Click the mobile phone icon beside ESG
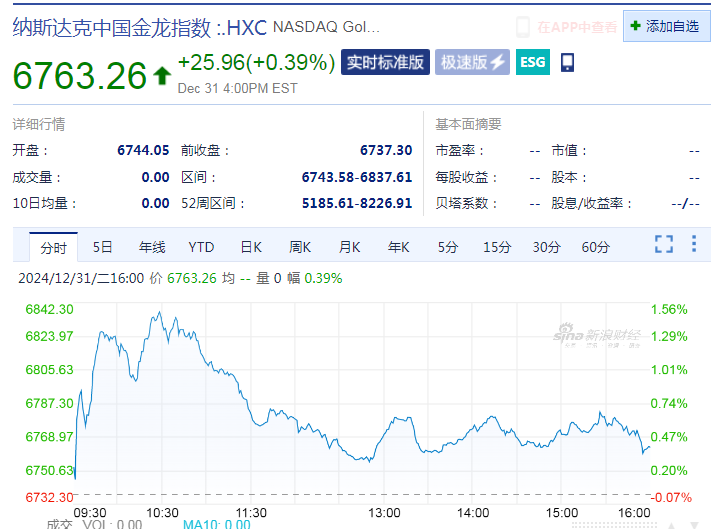The width and height of the screenshot is (712, 529). 567,62
